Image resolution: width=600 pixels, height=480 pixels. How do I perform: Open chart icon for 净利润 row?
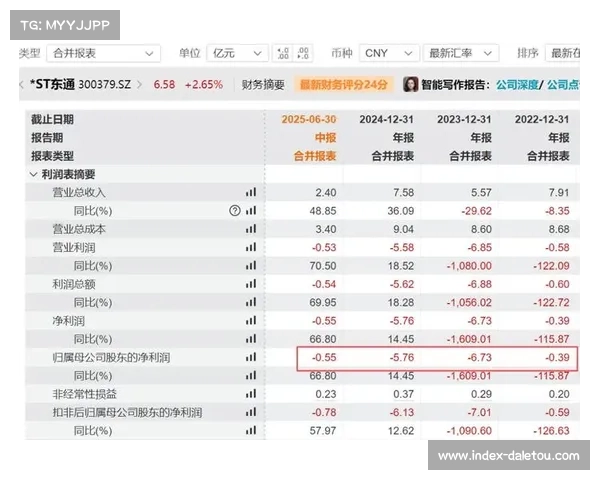[251, 320]
